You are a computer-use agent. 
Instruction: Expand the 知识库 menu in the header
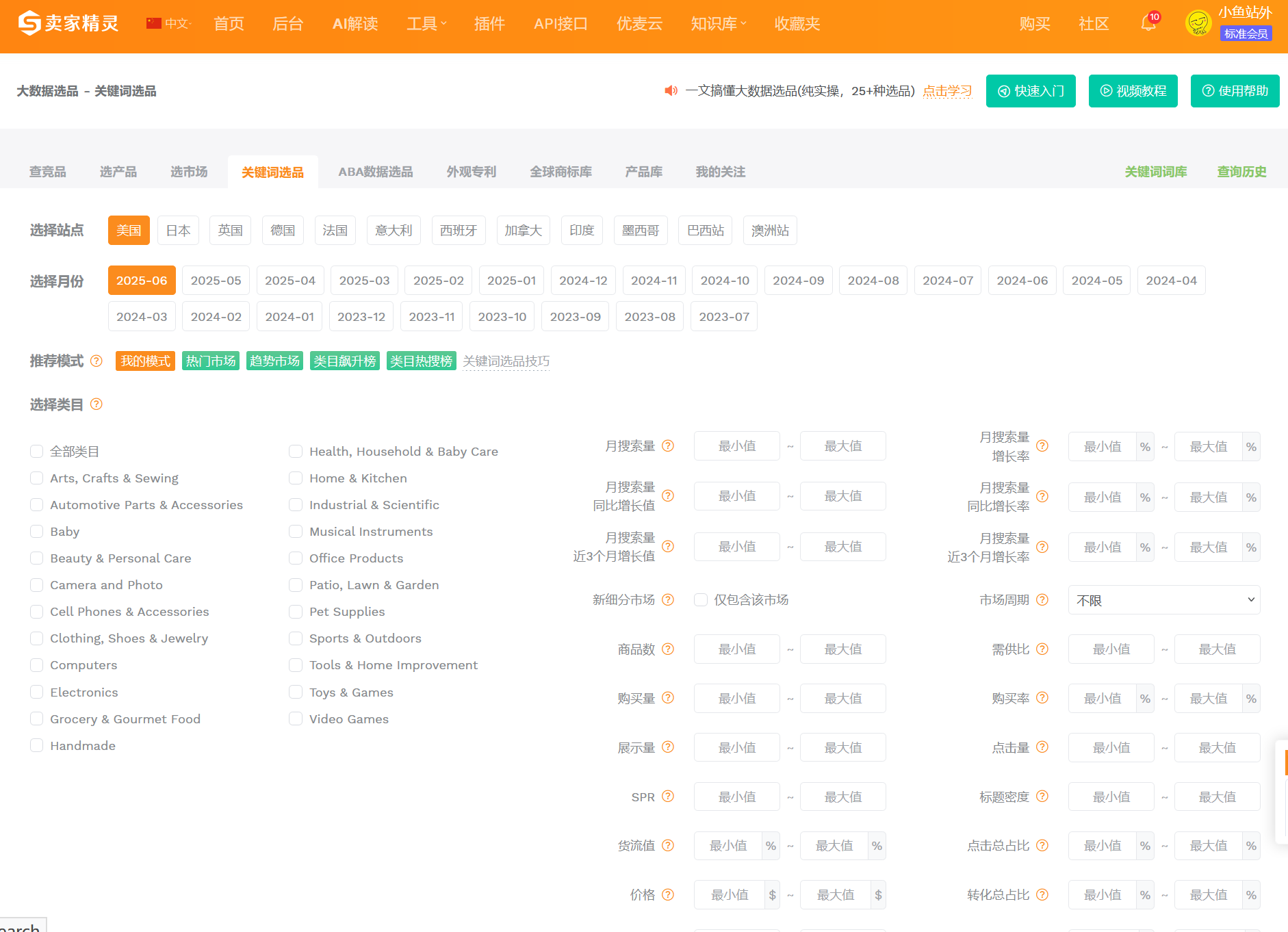click(x=719, y=24)
